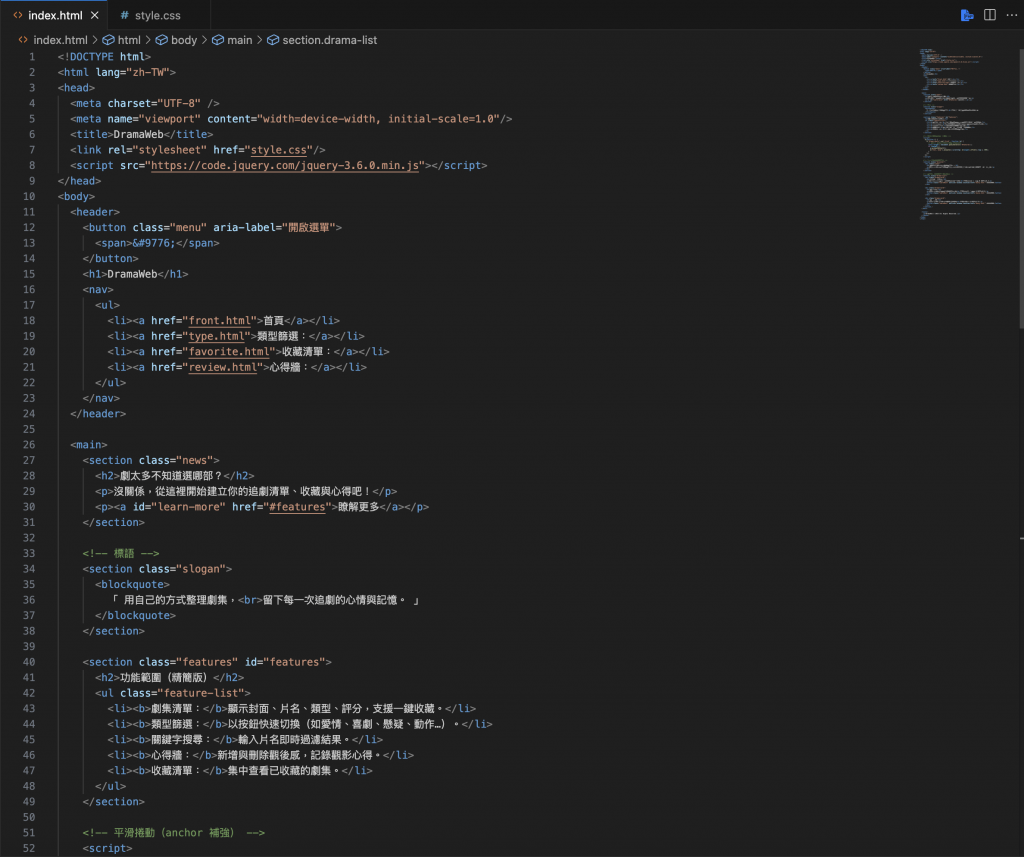
Task: Click the <!-- 標語 --> comment
Action: [121, 553]
